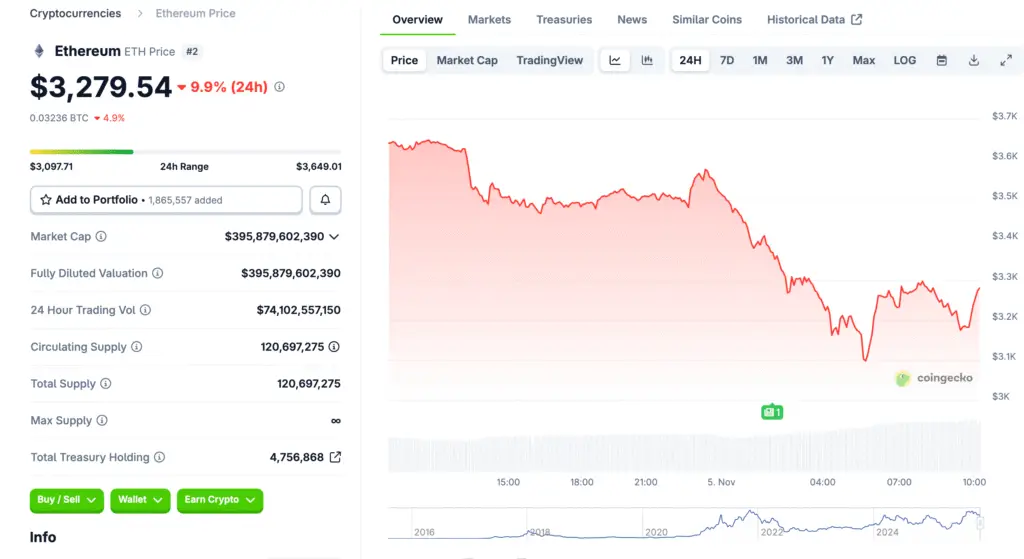
Task: Select the 7D time range
Action: click(727, 60)
